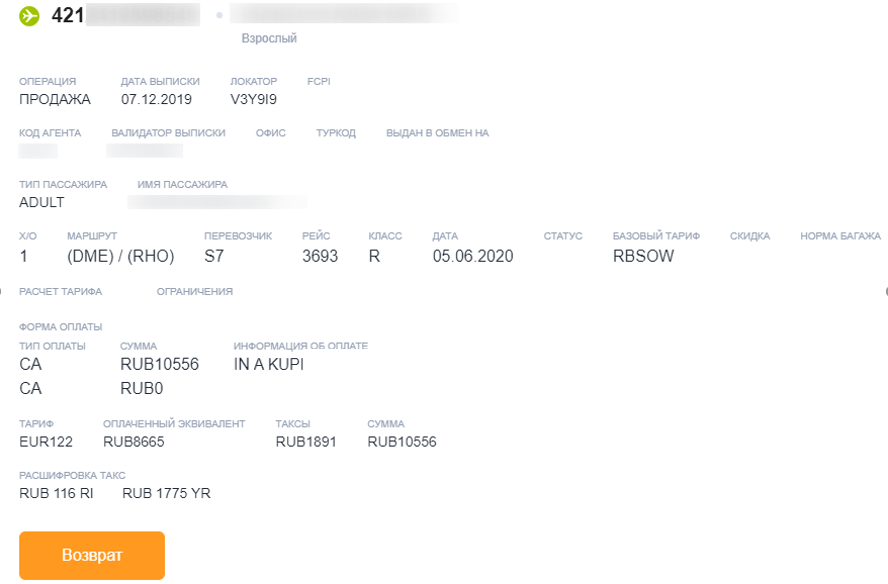The height and width of the screenshot is (584, 888).
Task: Select the flight number 3693
Action: pos(320,256)
